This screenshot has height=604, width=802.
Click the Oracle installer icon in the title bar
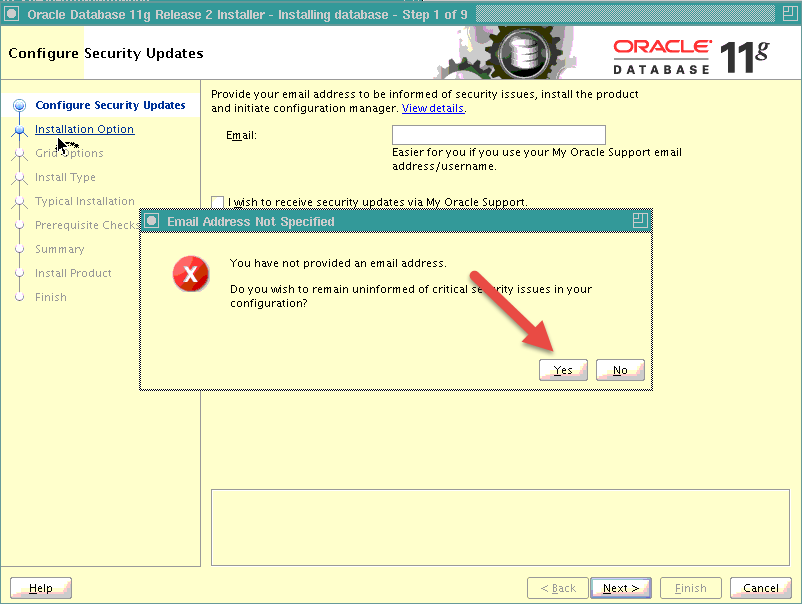[x=10, y=14]
